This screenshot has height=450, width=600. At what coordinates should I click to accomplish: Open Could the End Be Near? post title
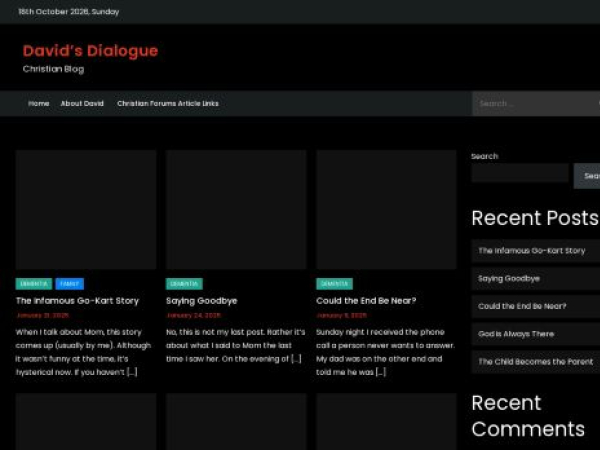(366, 301)
